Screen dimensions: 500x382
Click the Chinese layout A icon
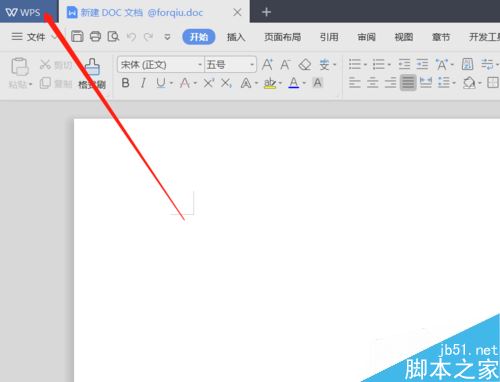442,64
